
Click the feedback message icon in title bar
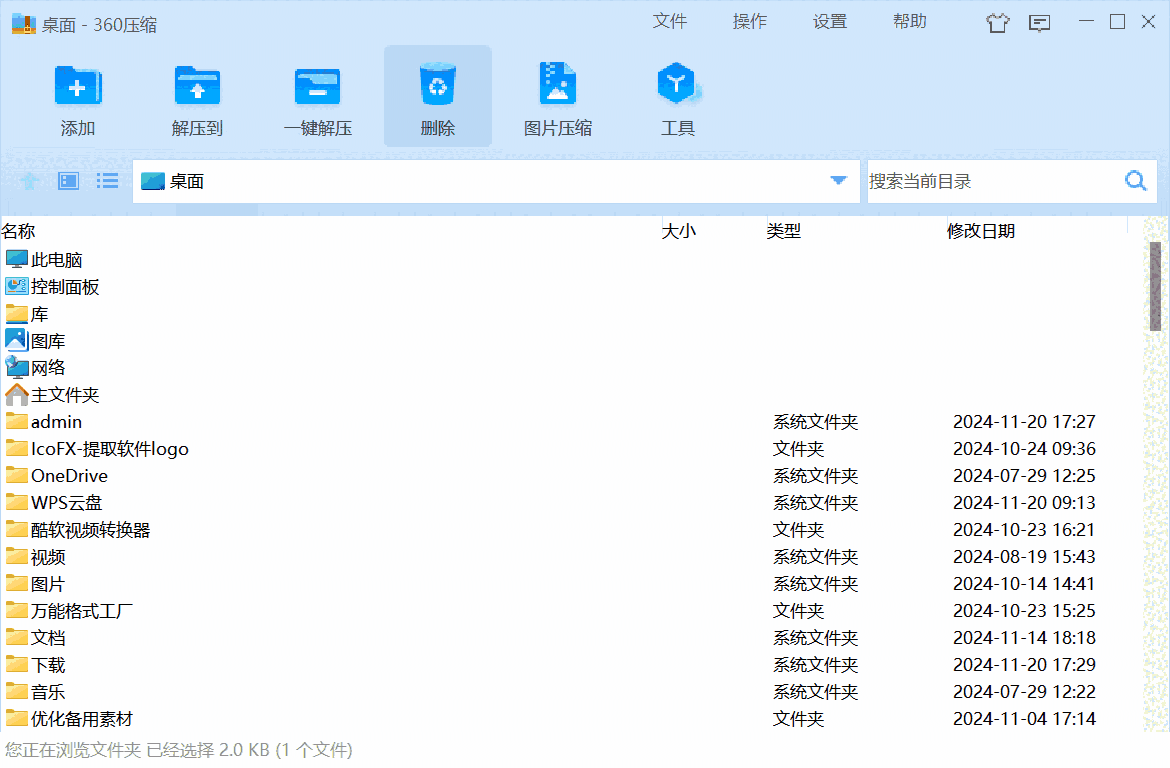point(1040,23)
